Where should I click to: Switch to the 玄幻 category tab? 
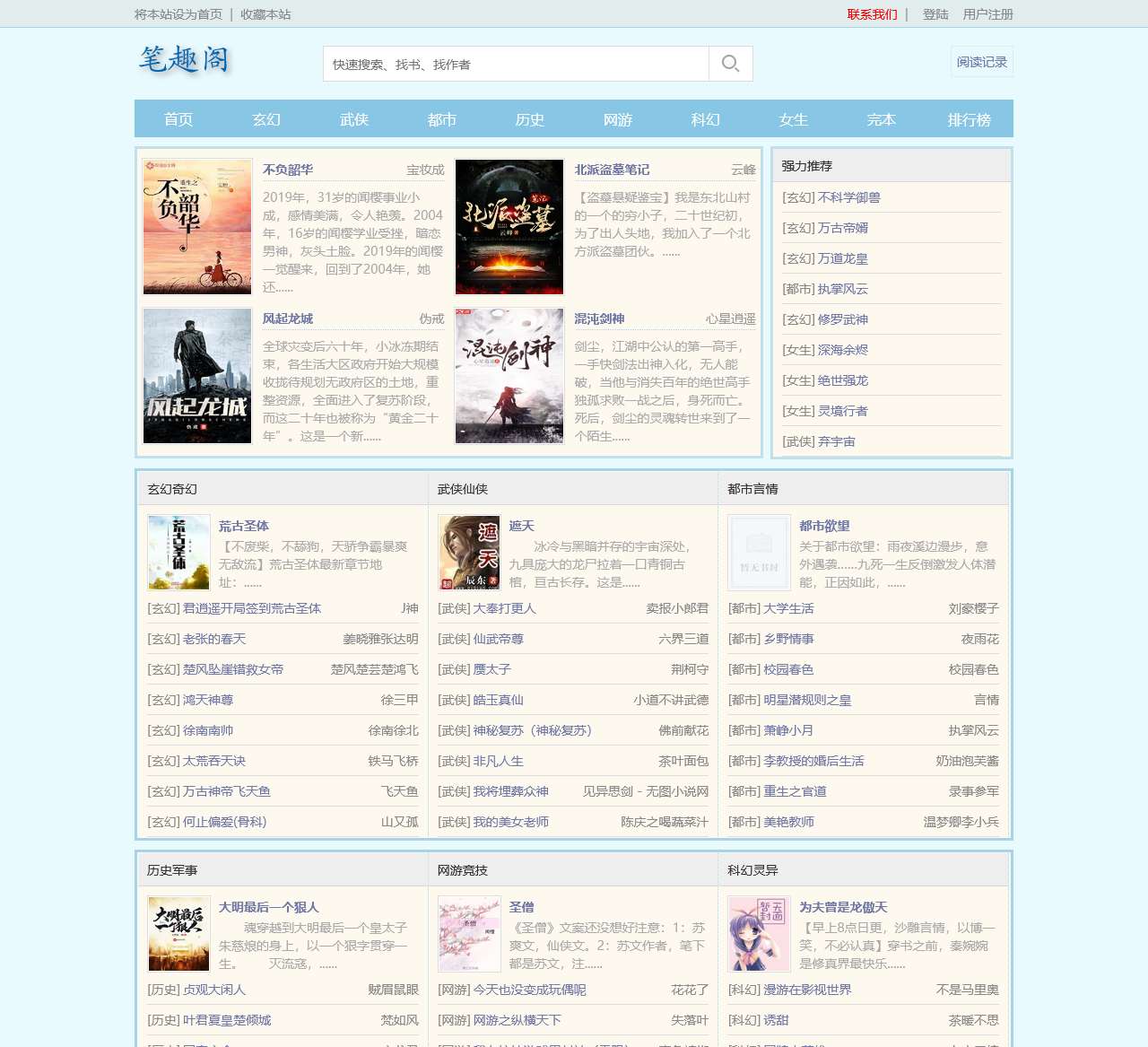click(266, 118)
